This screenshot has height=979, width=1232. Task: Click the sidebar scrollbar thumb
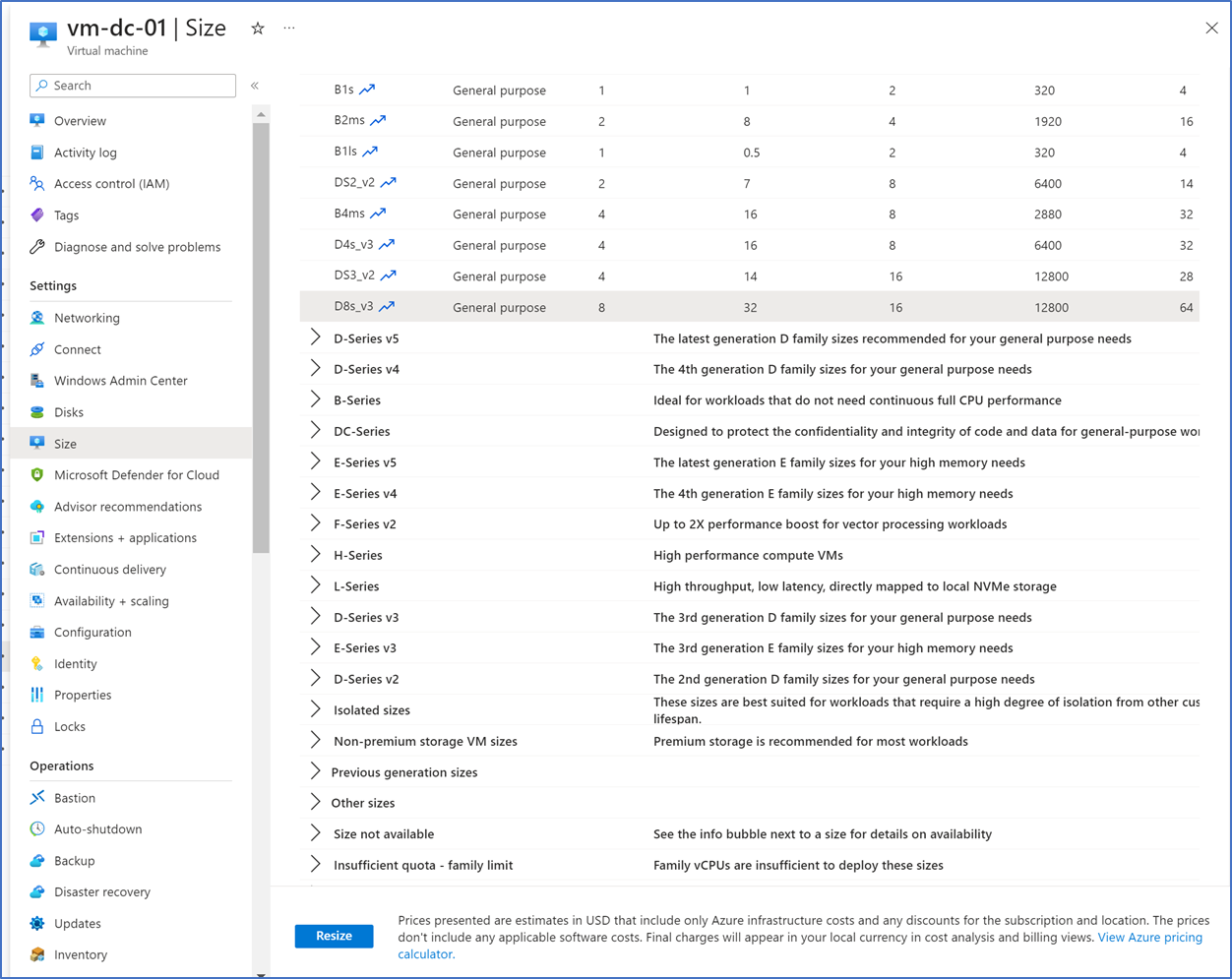261,337
